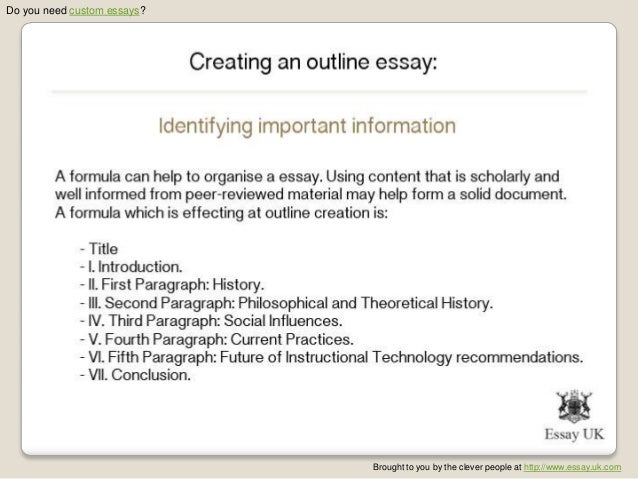The image size is (638, 479).
Task: Open the 'custom essays' link
Action: point(104,10)
